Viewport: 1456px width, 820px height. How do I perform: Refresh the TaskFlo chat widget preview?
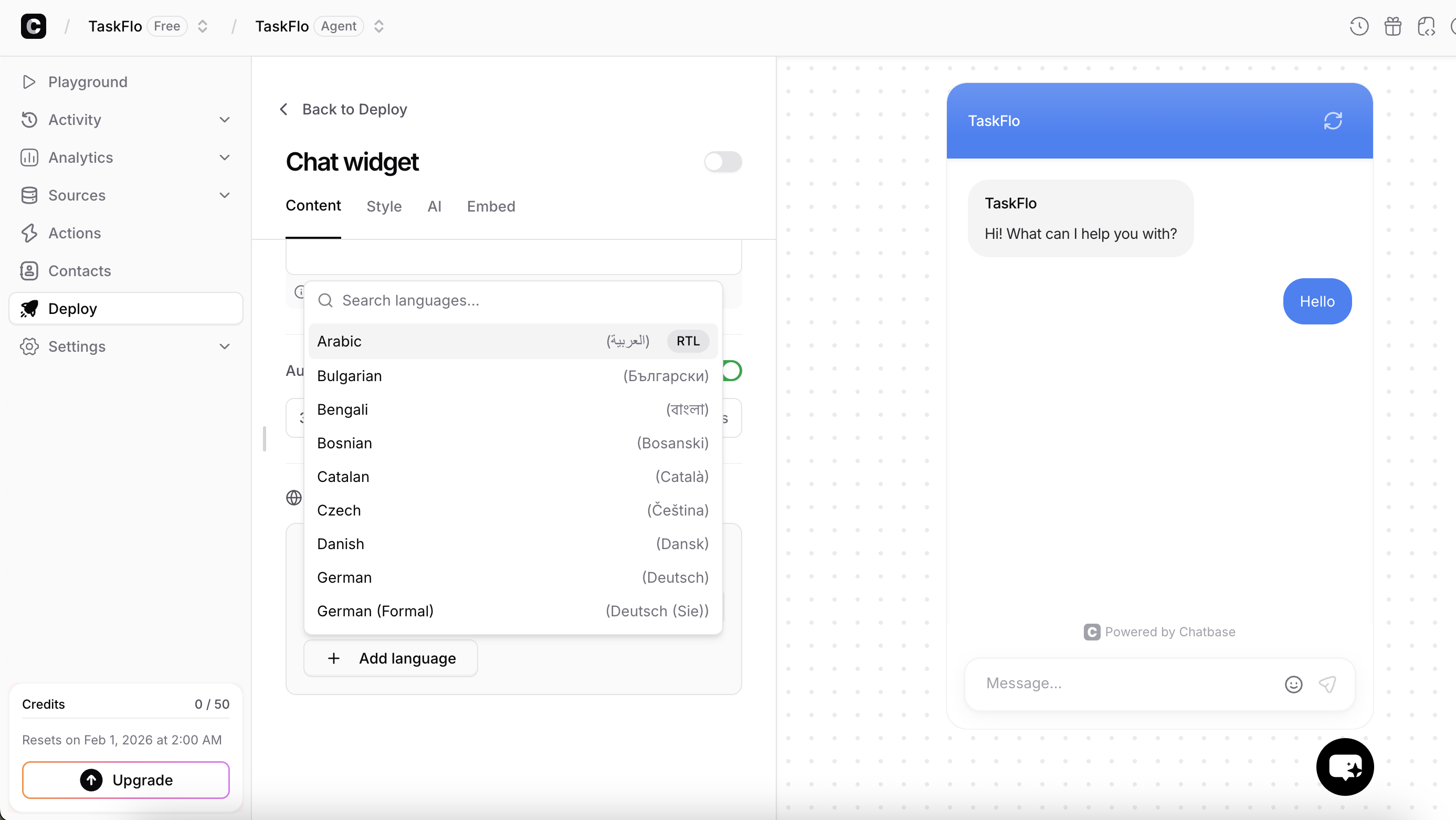pyautogui.click(x=1333, y=120)
